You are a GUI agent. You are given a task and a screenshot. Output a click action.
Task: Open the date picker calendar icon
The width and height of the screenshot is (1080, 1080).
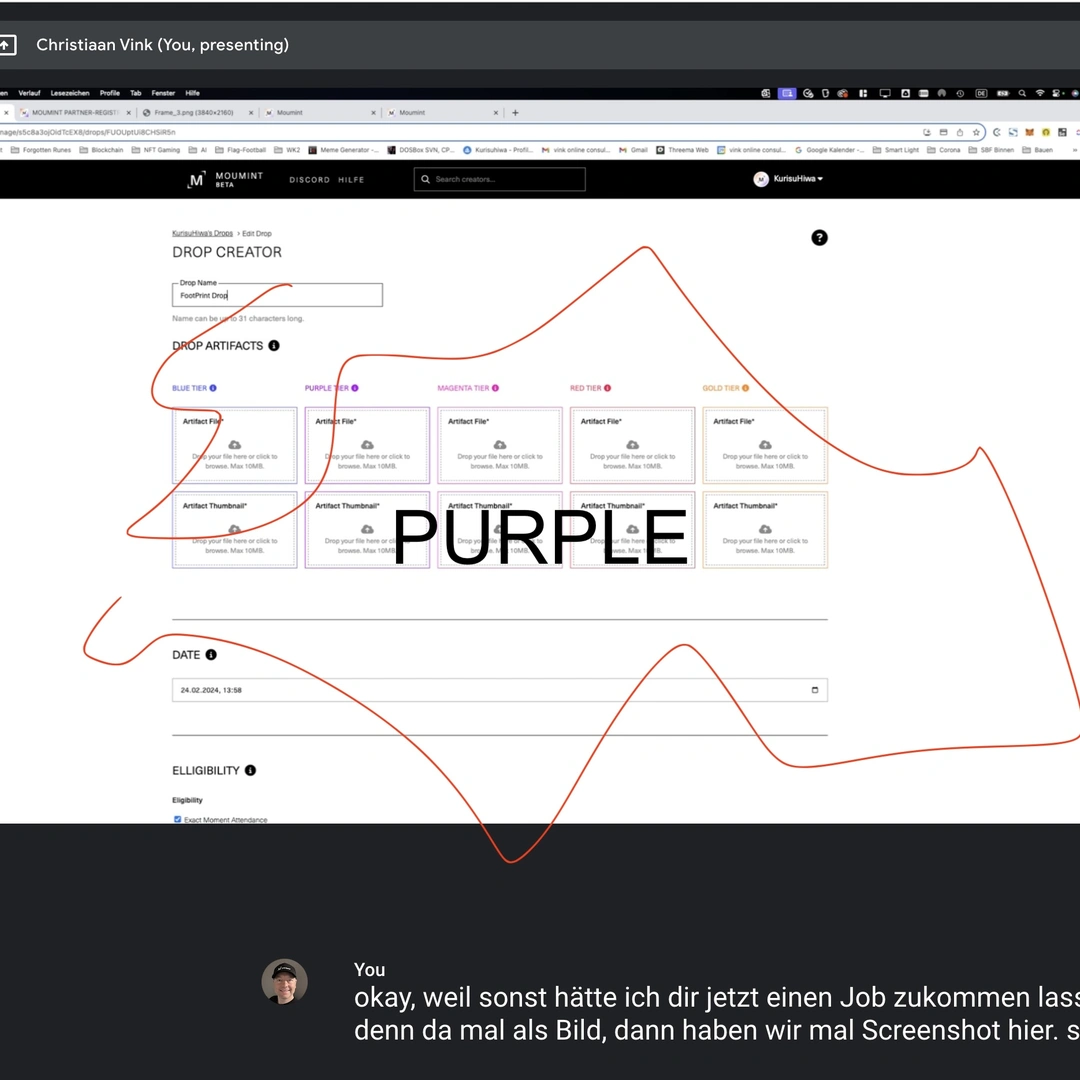coord(815,689)
